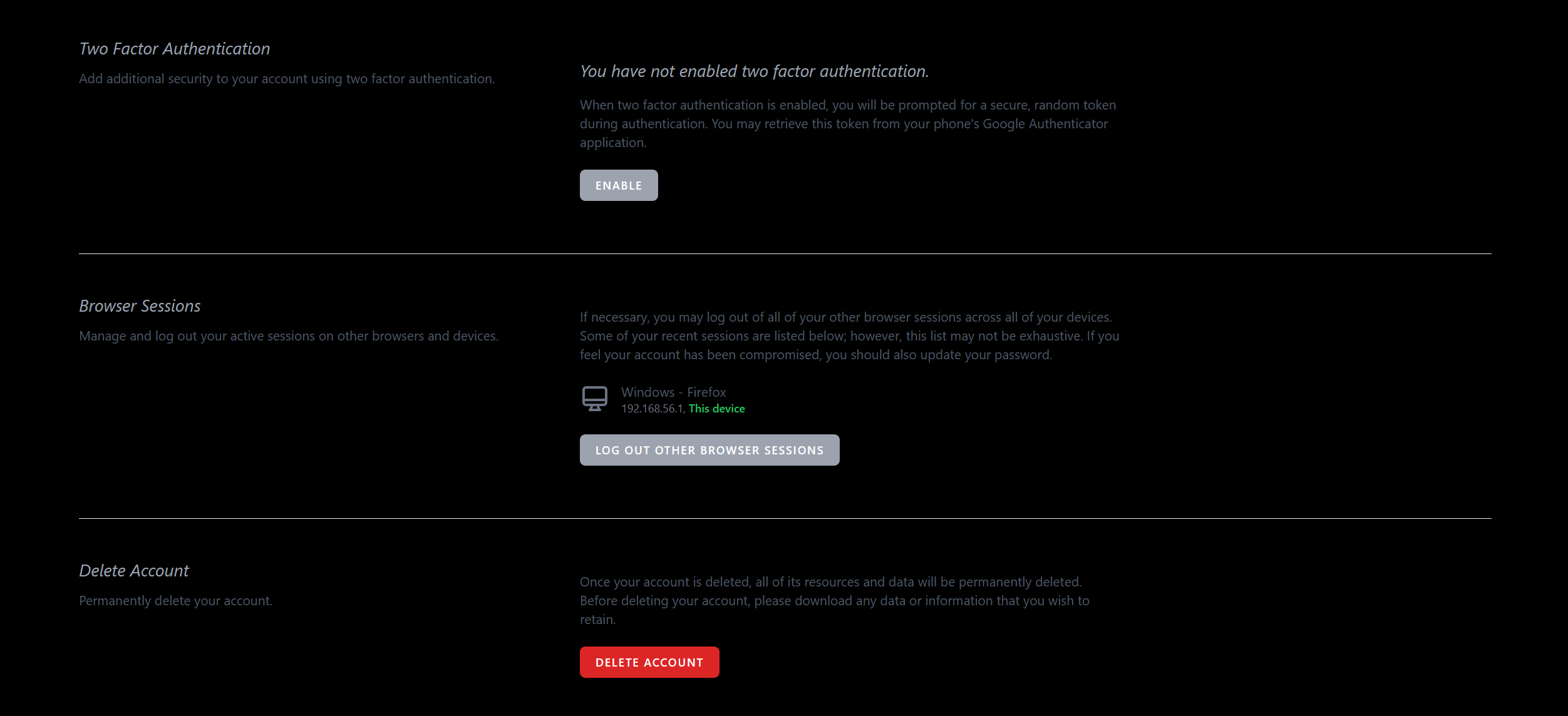Click LOG OUT OTHER BROWSER SESSIONS
The height and width of the screenshot is (716, 1568).
click(x=709, y=449)
